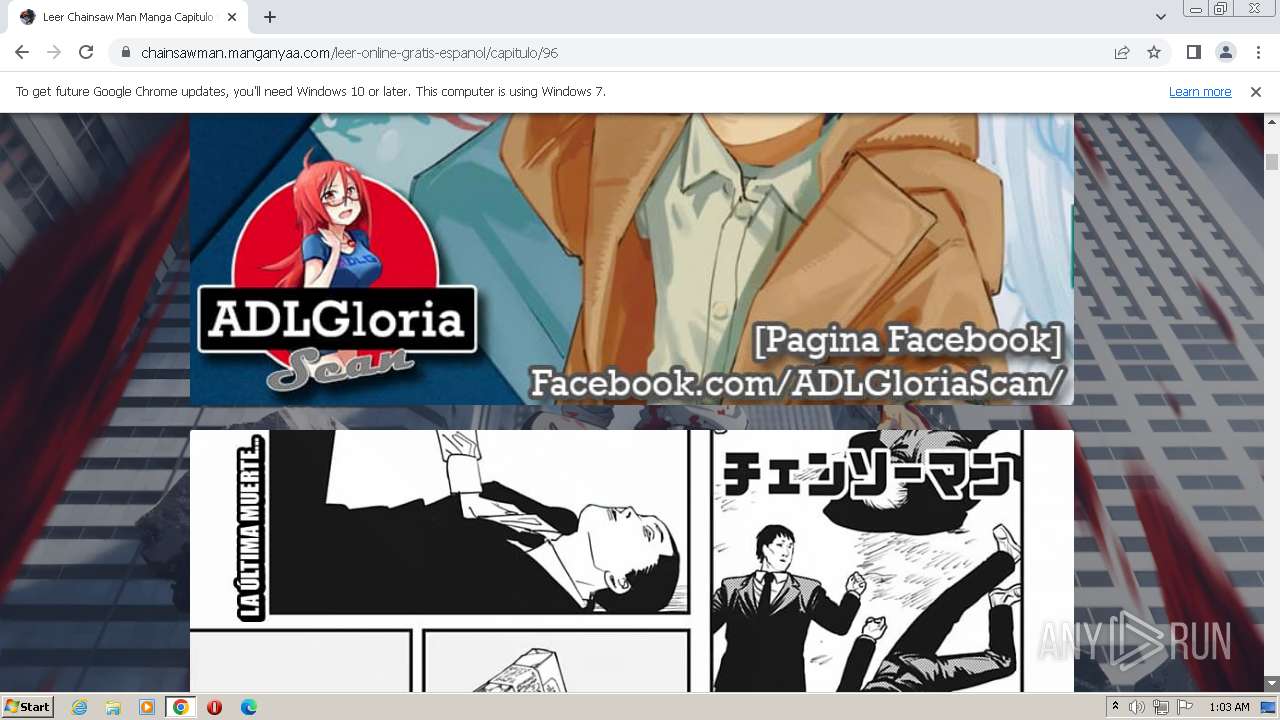Viewport: 1280px width, 720px height.
Task: Open the Learn more link
Action: click(x=1200, y=91)
